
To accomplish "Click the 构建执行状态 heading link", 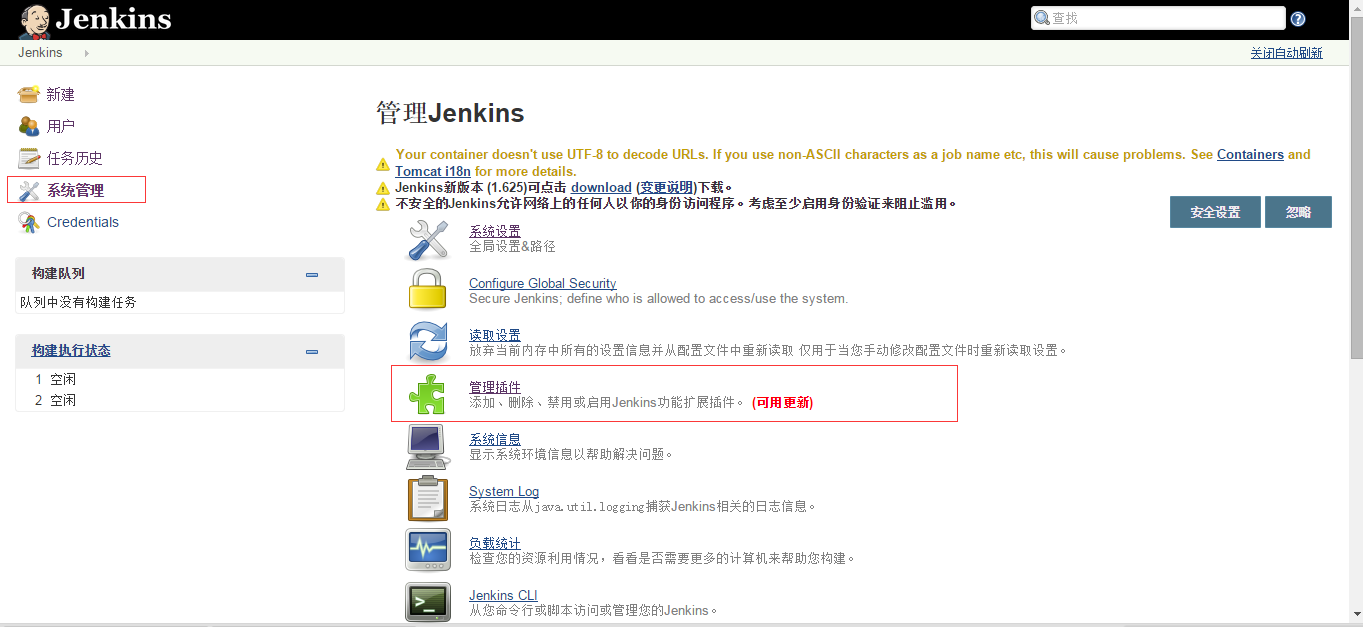I will click(x=71, y=351).
